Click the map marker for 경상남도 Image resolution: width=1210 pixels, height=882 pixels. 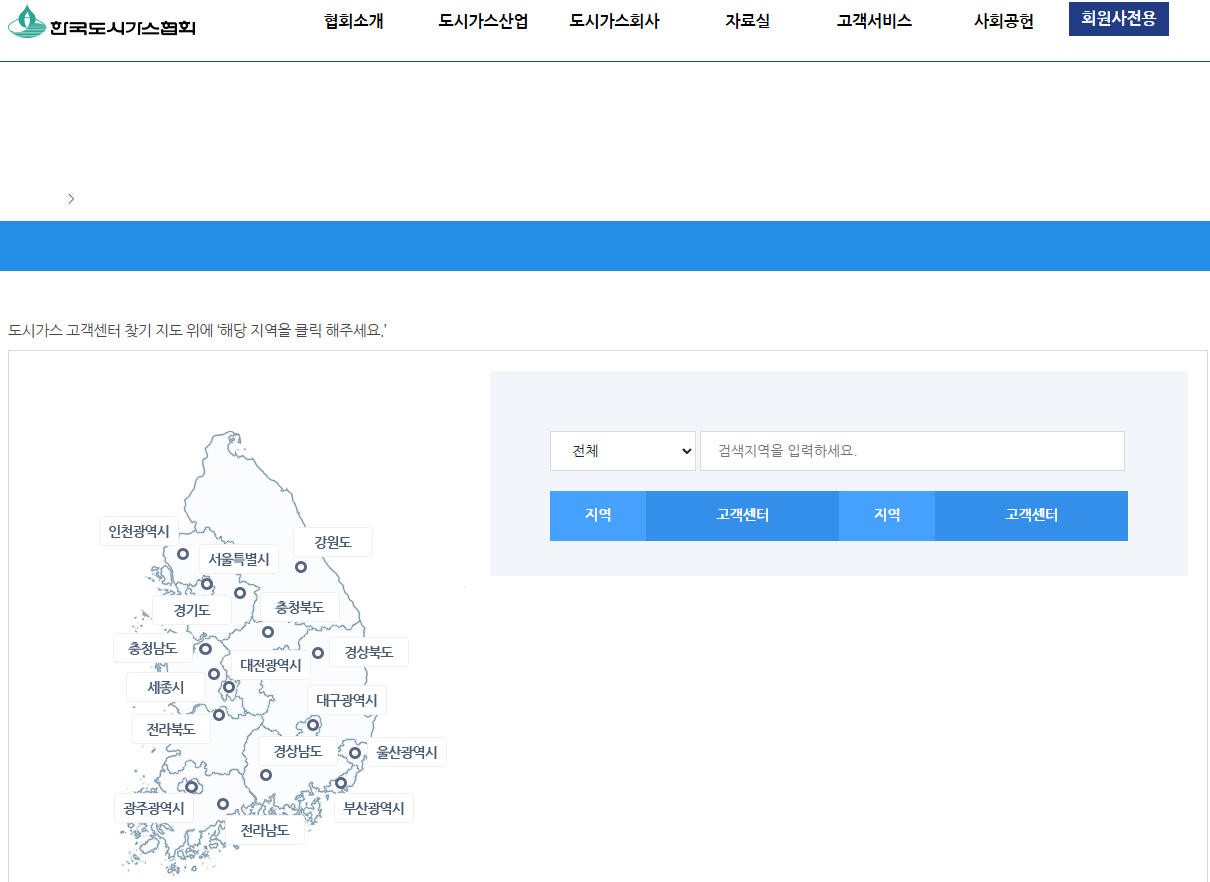[x=266, y=775]
